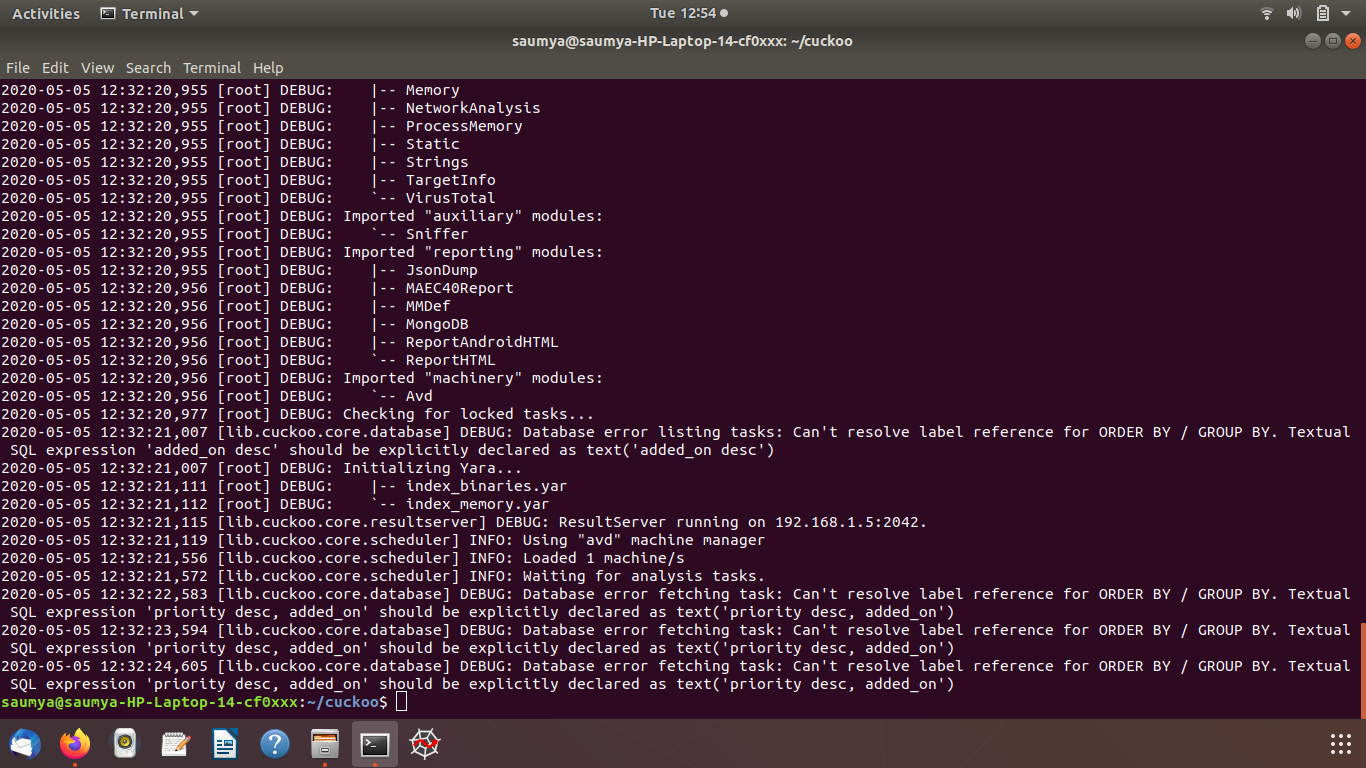The image size is (1366, 768).
Task: Open the Terminal indicator menu in top bar
Action: pyautogui.click(x=148, y=13)
